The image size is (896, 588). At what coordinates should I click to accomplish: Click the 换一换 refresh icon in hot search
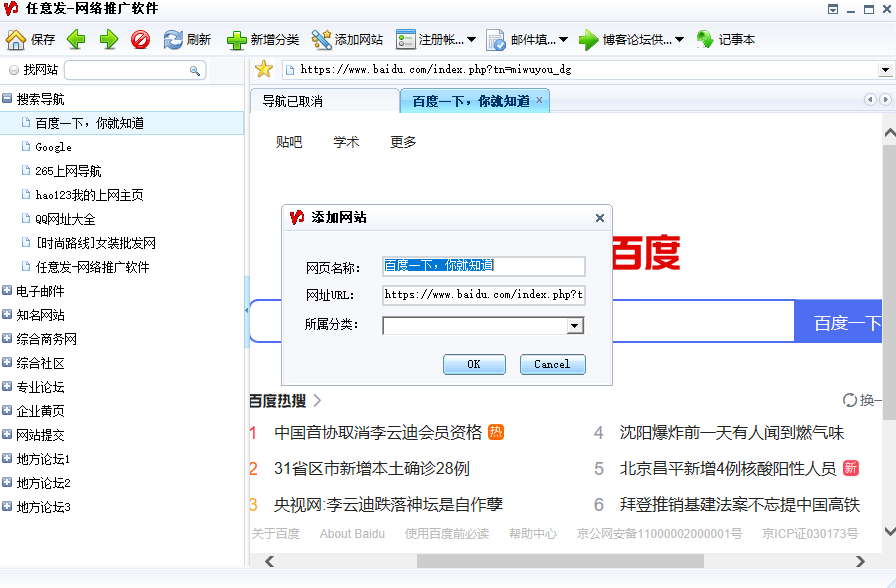(x=850, y=400)
